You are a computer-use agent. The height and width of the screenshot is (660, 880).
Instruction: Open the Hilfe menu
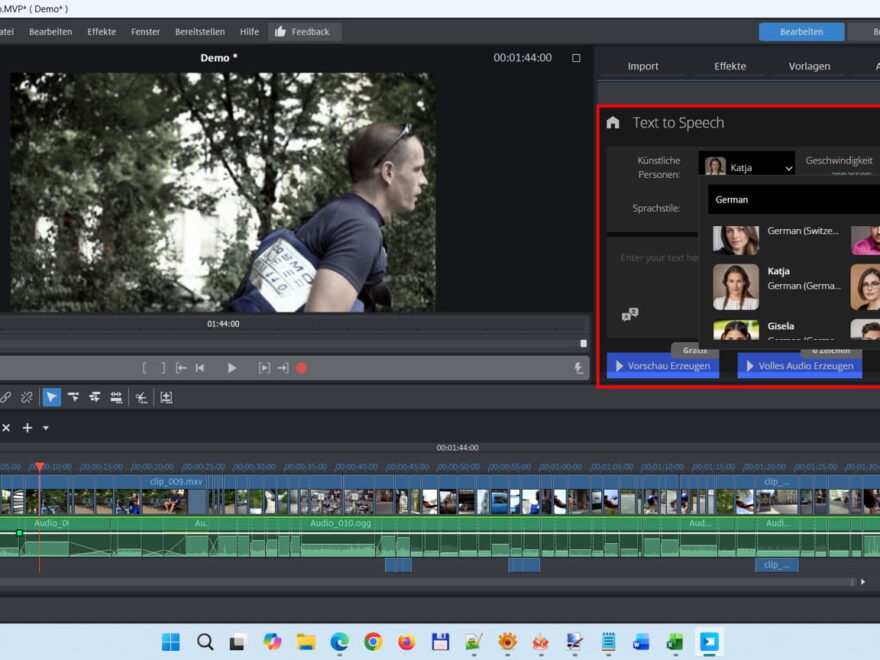(x=249, y=31)
